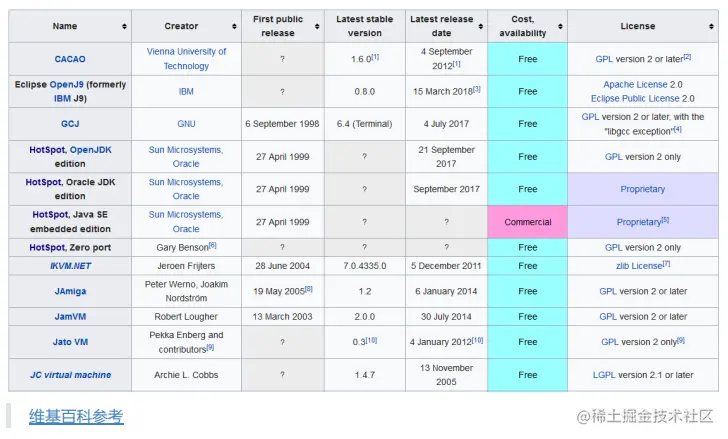Open the Jato VM link
The height and width of the screenshot is (439, 728).
[70, 342]
